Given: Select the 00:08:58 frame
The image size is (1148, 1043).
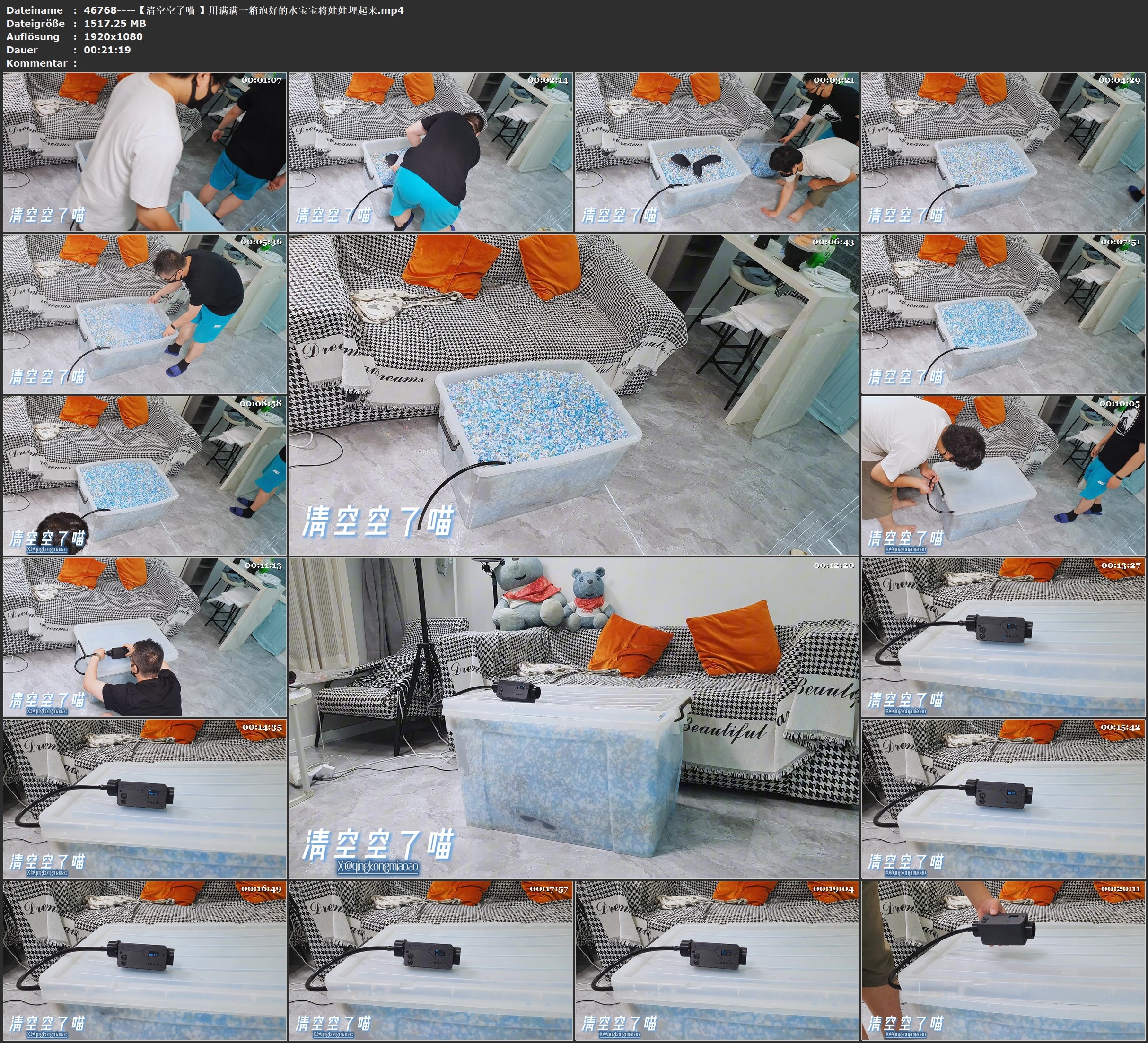Looking at the screenshot, I should 145,475.
